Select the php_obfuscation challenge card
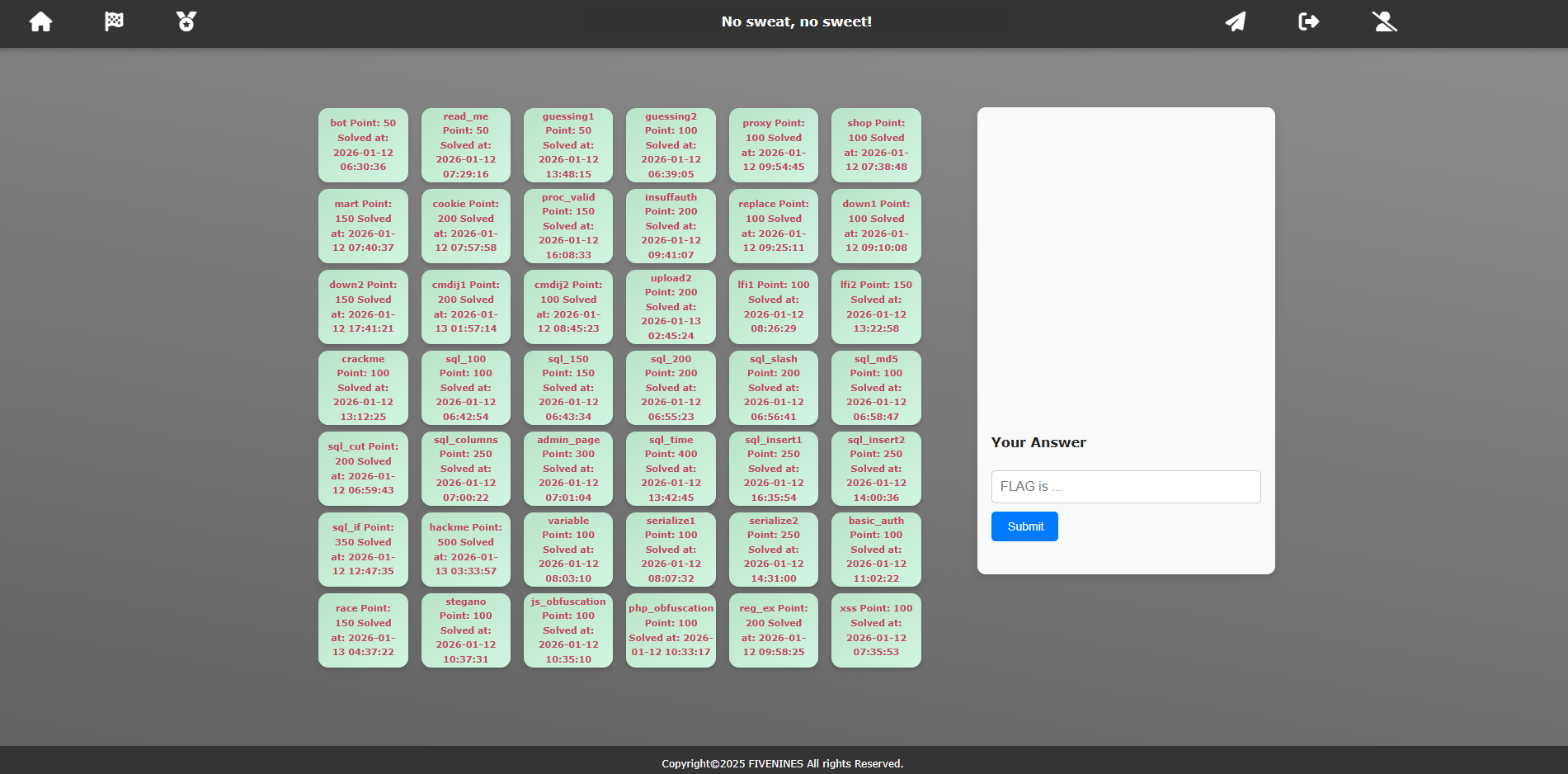The image size is (1568, 774). pyautogui.click(x=671, y=630)
